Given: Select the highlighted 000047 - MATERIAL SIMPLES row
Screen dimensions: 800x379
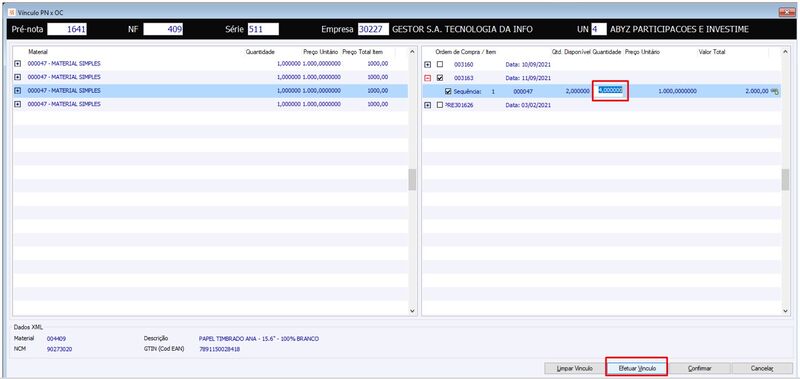Looking at the screenshot, I should click(210, 91).
